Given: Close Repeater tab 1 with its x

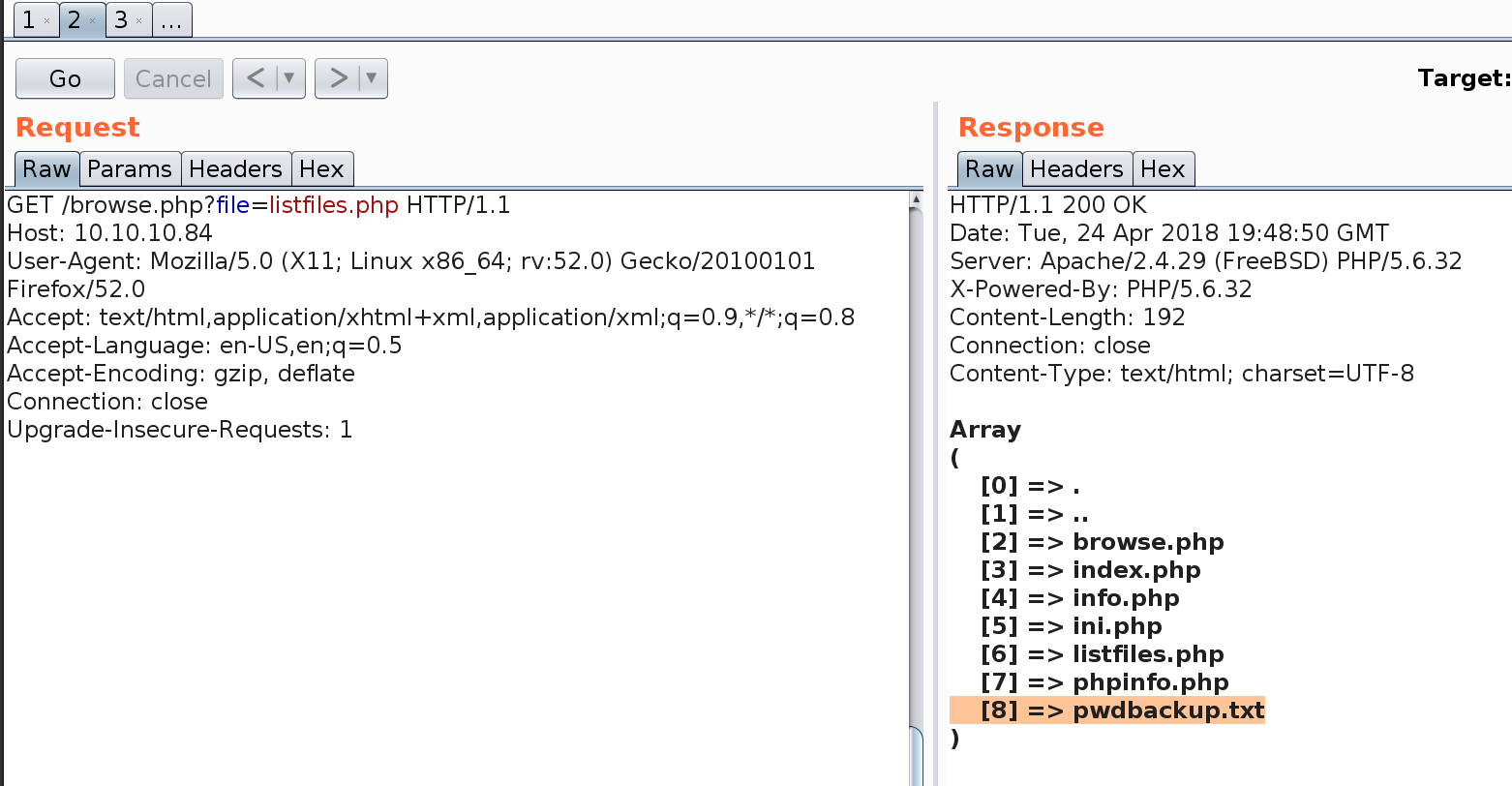Looking at the screenshot, I should pyautogui.click(x=46, y=20).
